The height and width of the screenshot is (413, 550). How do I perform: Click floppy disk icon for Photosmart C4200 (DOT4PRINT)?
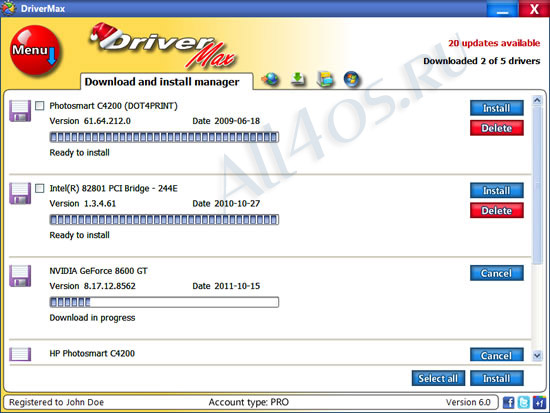(20, 111)
